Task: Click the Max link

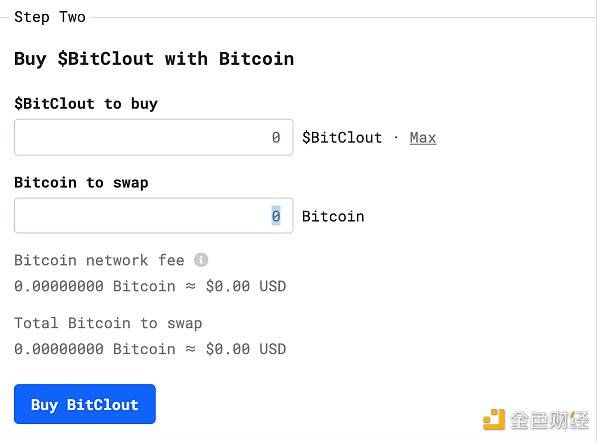Action: [x=422, y=138]
